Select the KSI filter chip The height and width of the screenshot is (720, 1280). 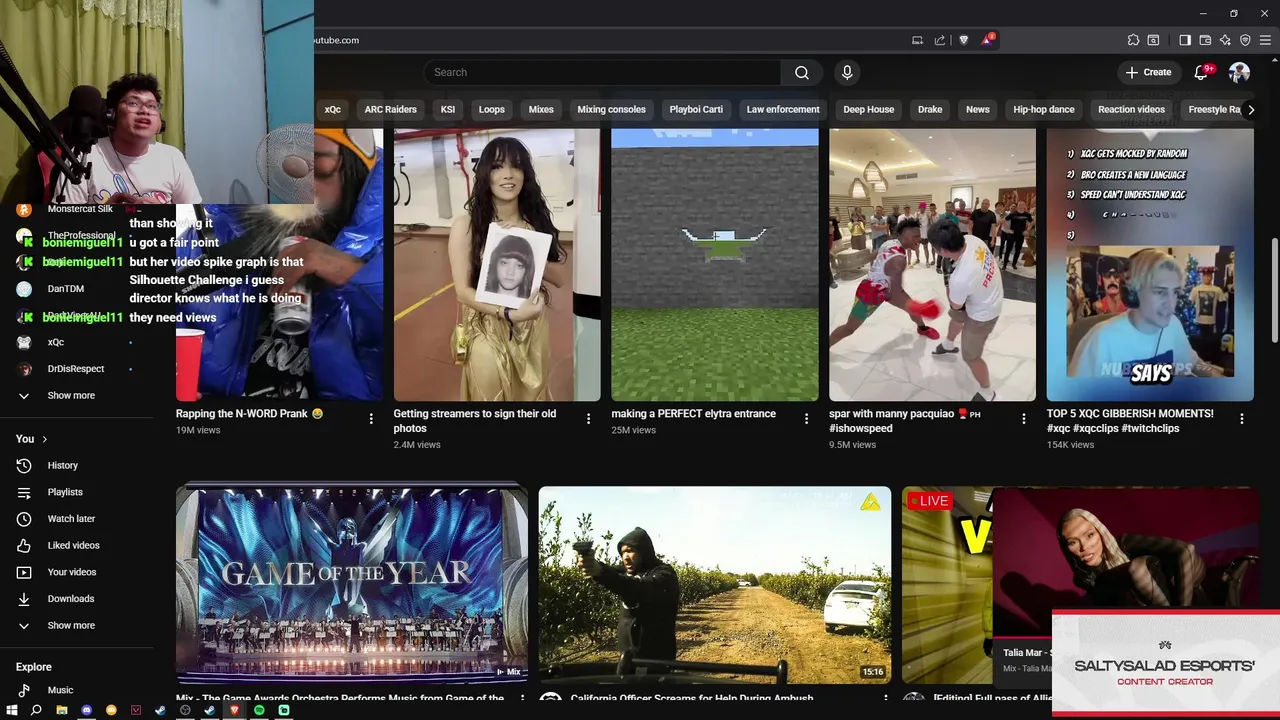coord(448,109)
